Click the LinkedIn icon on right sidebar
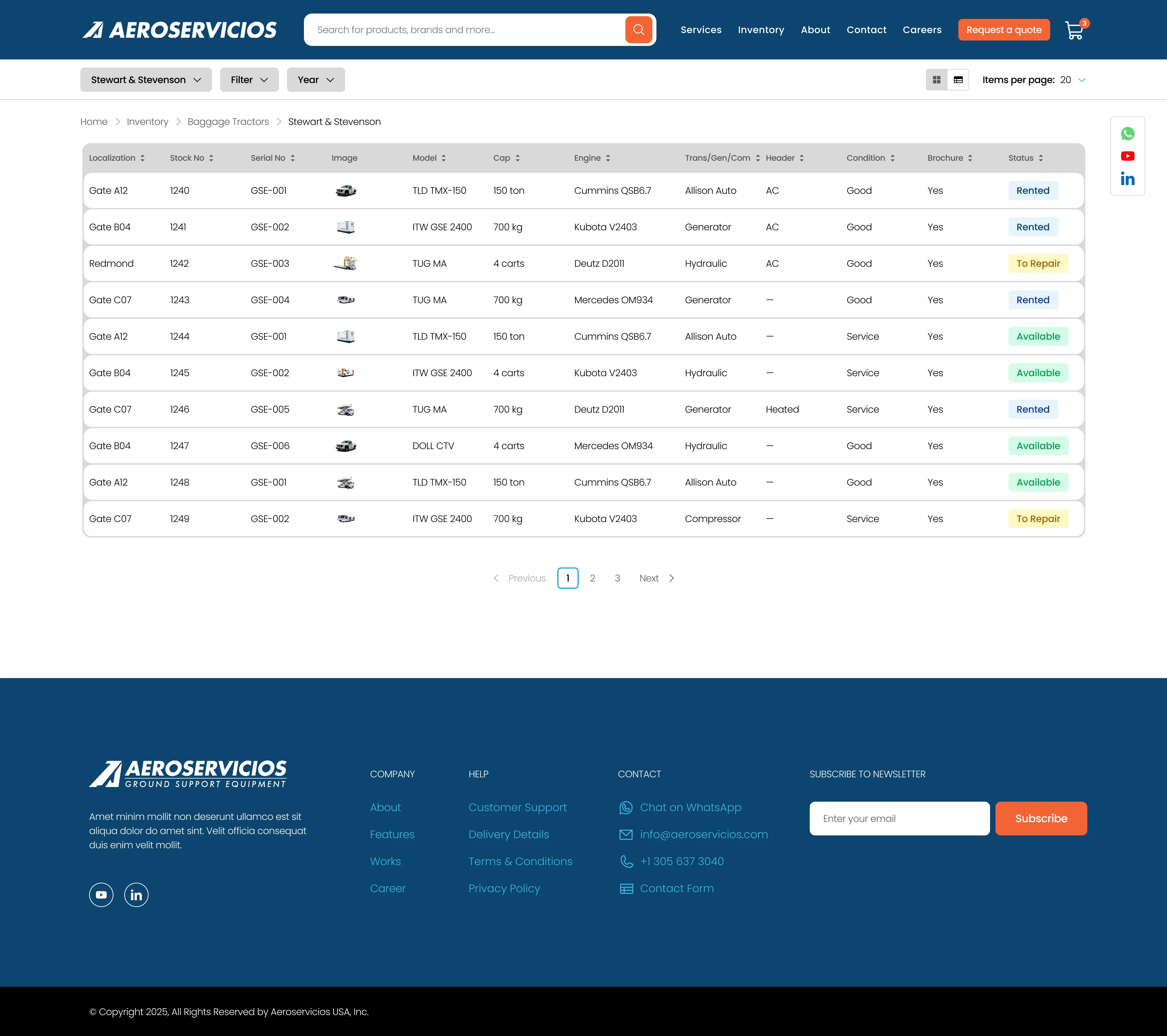The image size is (1167, 1036). point(1127,178)
